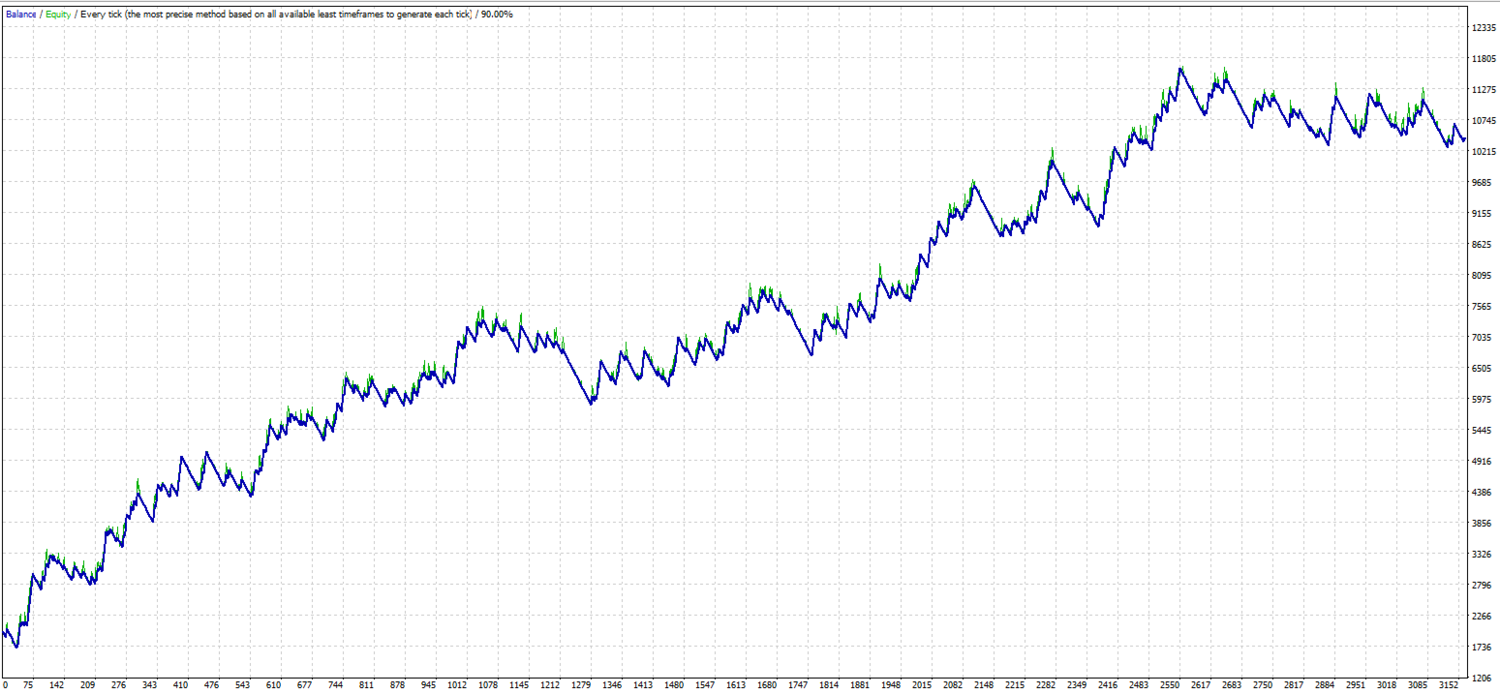Click the 7565 price scale label
Viewport: 1500px width, 694px height.
1484,307
